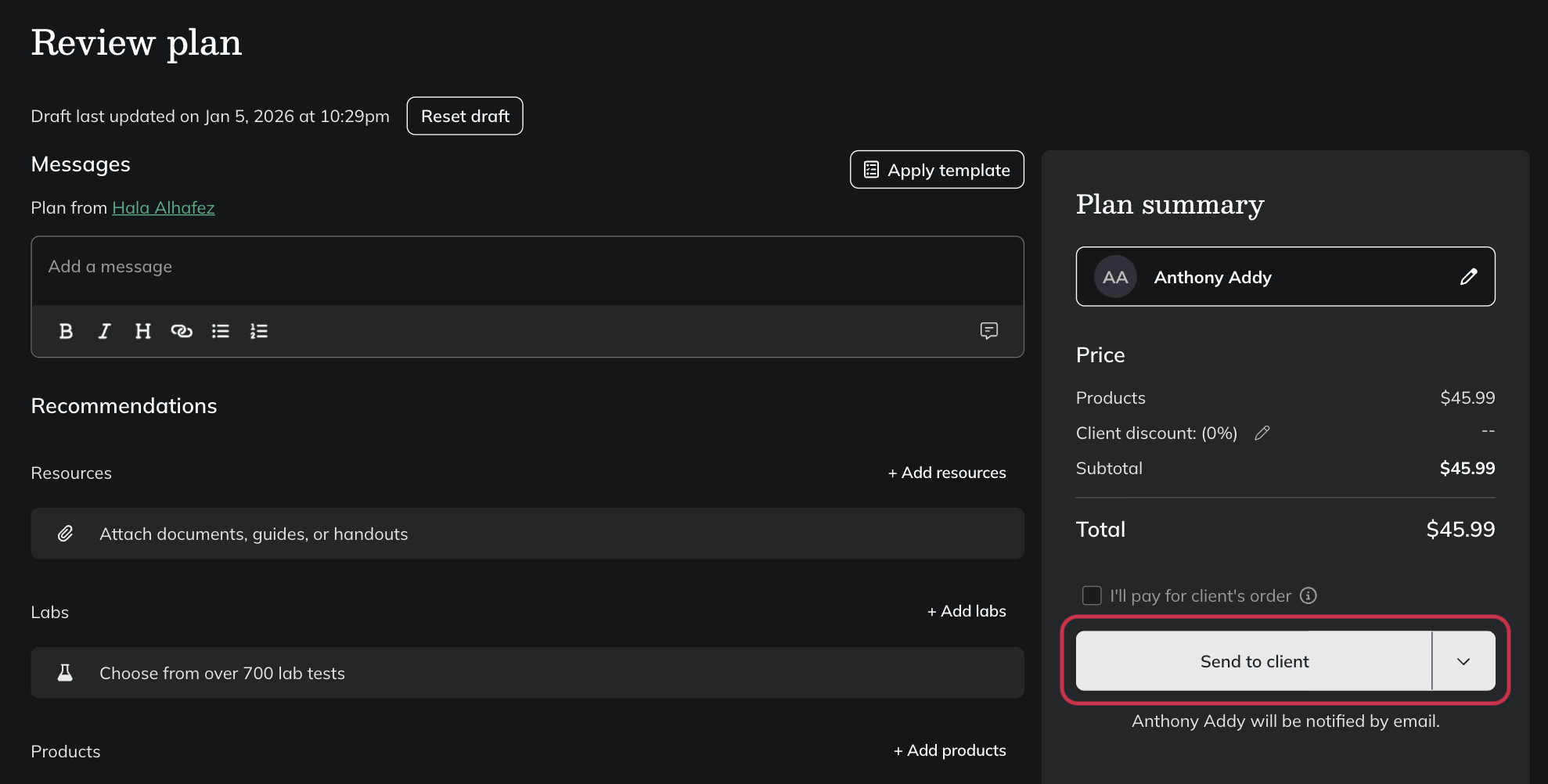
Task: Open Hala Alhafez profile link
Action: (x=163, y=207)
